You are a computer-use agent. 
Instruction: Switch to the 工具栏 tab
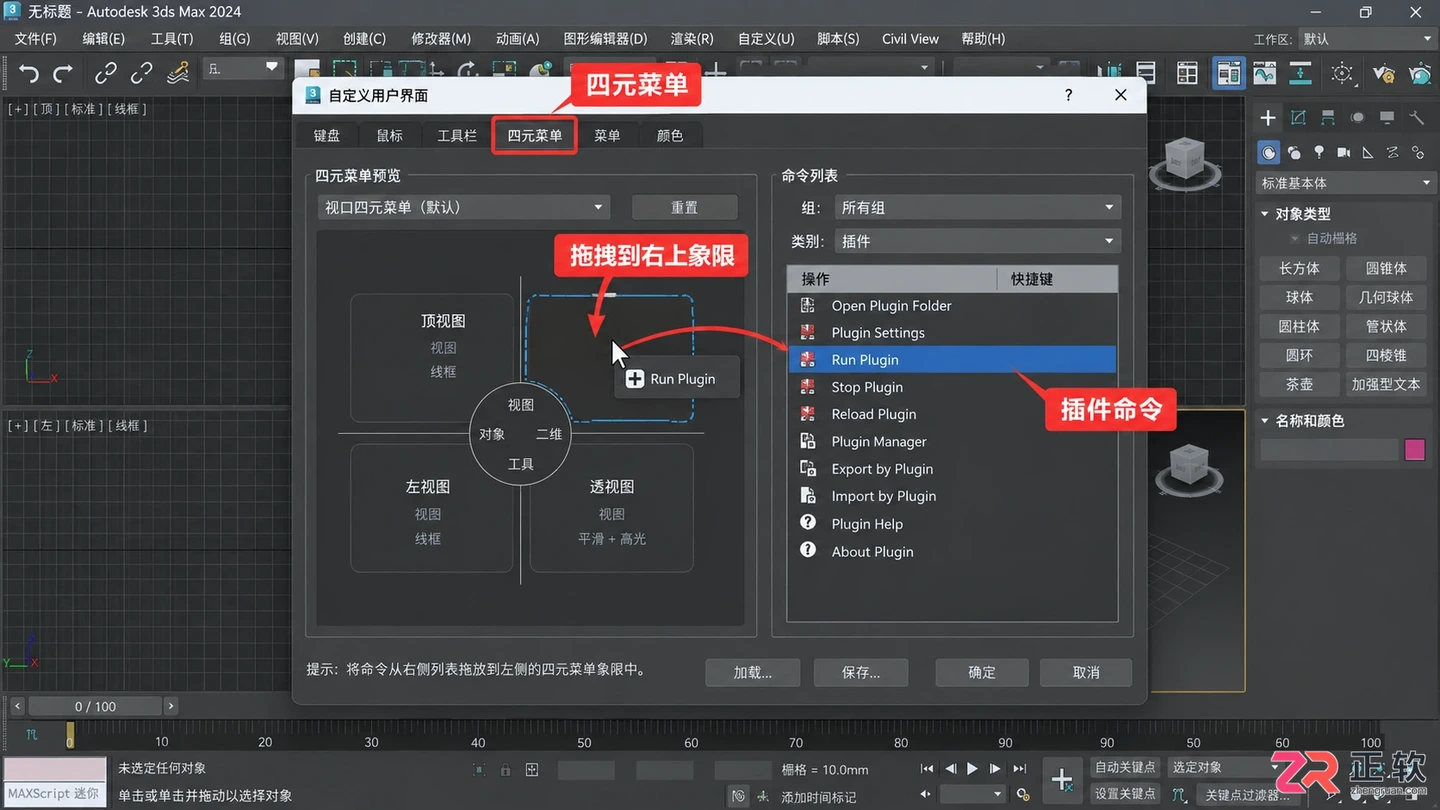[457, 135]
